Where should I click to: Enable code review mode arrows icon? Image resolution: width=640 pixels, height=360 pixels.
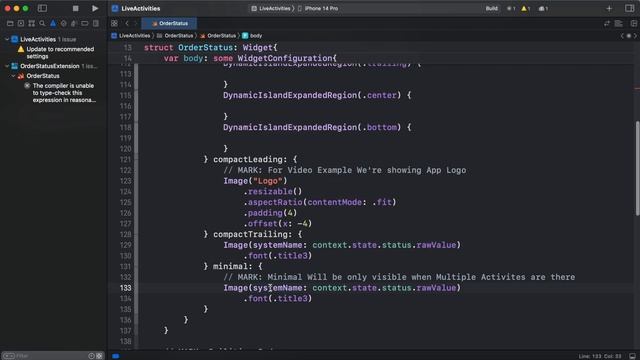pos(607,24)
